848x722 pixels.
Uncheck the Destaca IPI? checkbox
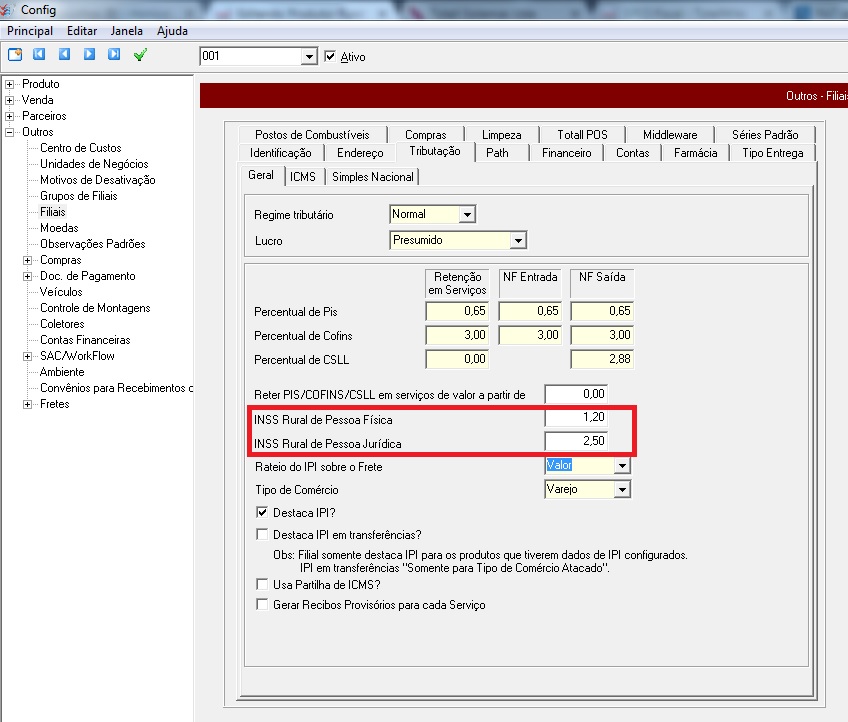[x=262, y=512]
